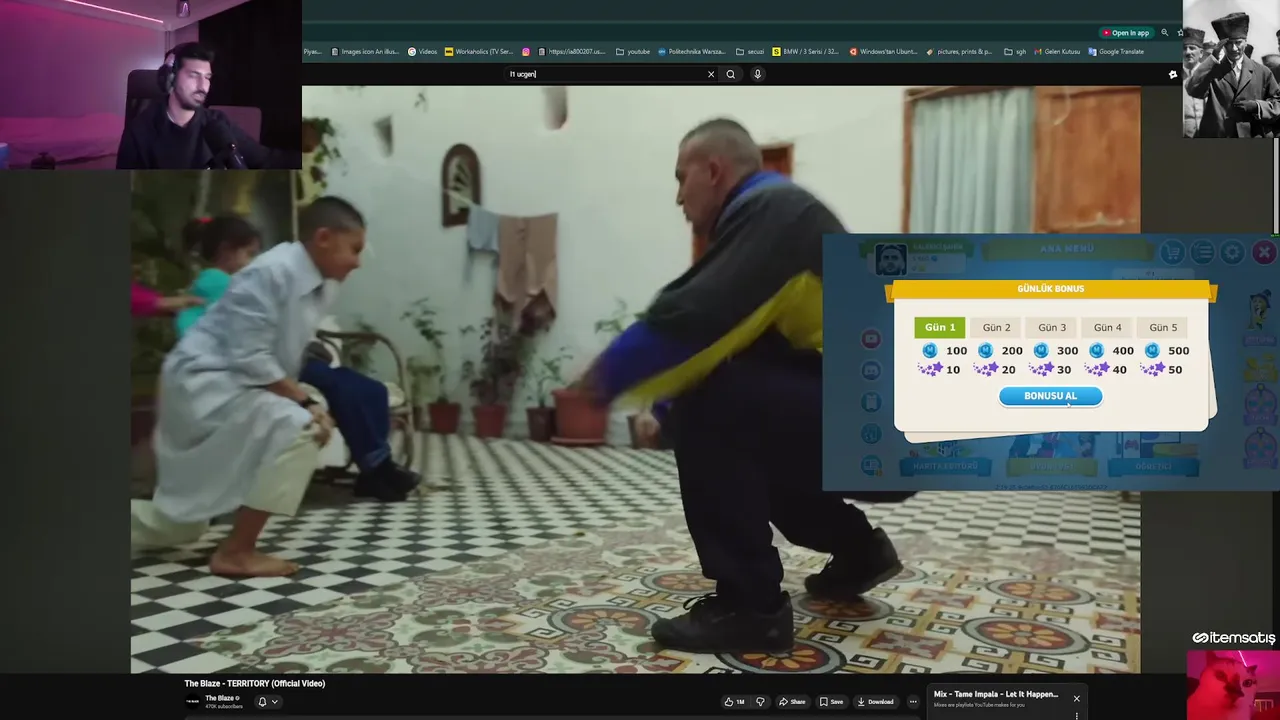Dismiss the Mix Tame Impala card

coord(1077,698)
